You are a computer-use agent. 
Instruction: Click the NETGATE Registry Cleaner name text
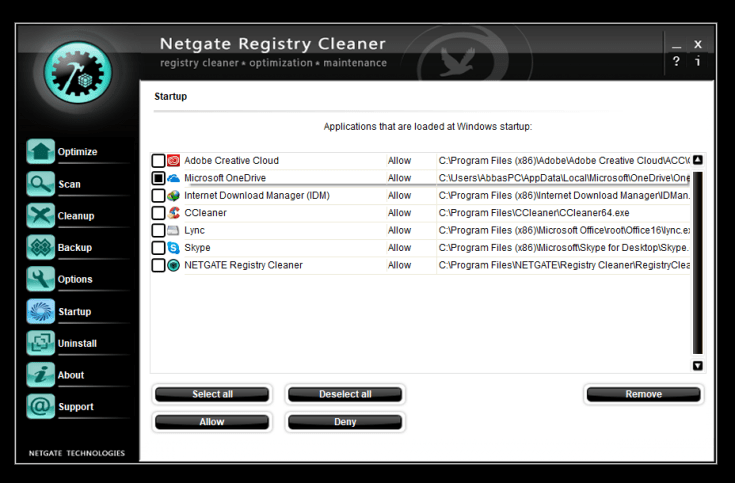pyautogui.click(x=243, y=265)
